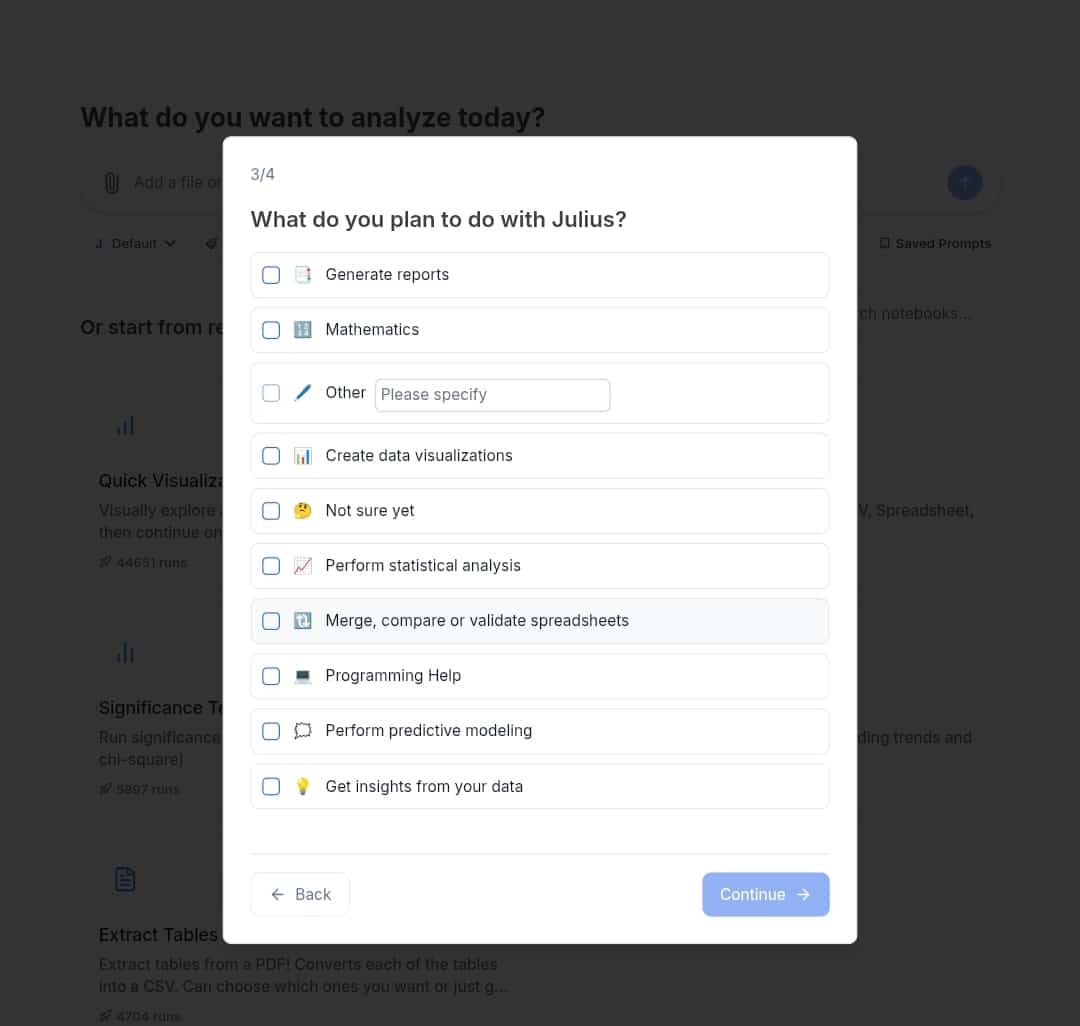This screenshot has width=1080, height=1026.
Task: Select the Other option checkbox
Action: click(x=271, y=393)
